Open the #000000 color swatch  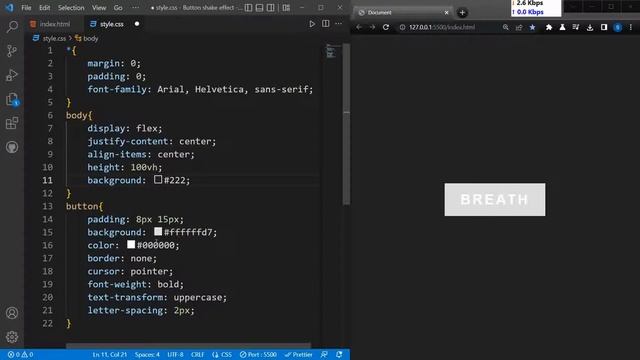point(131,244)
